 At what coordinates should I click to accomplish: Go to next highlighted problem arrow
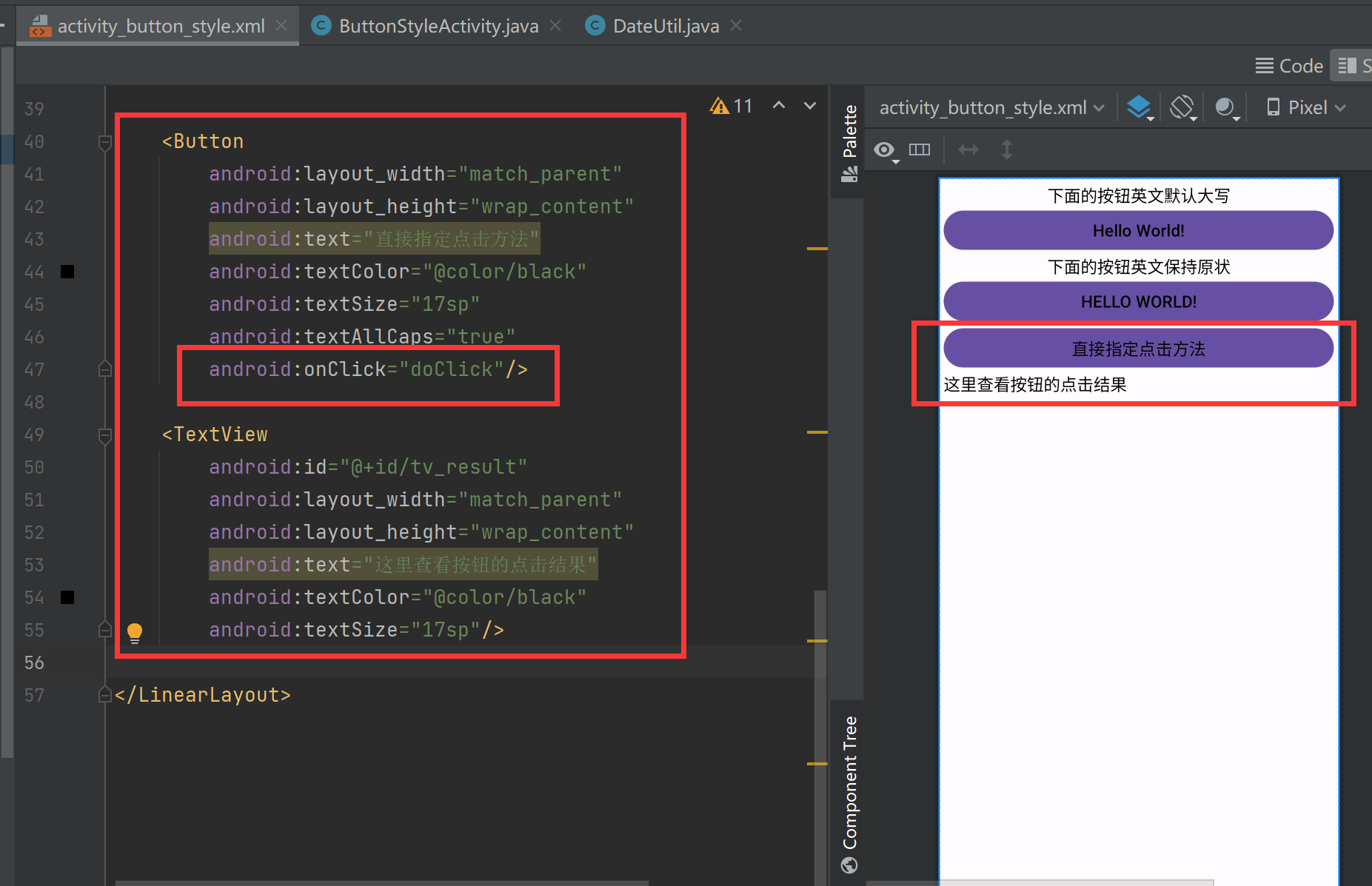coord(810,106)
